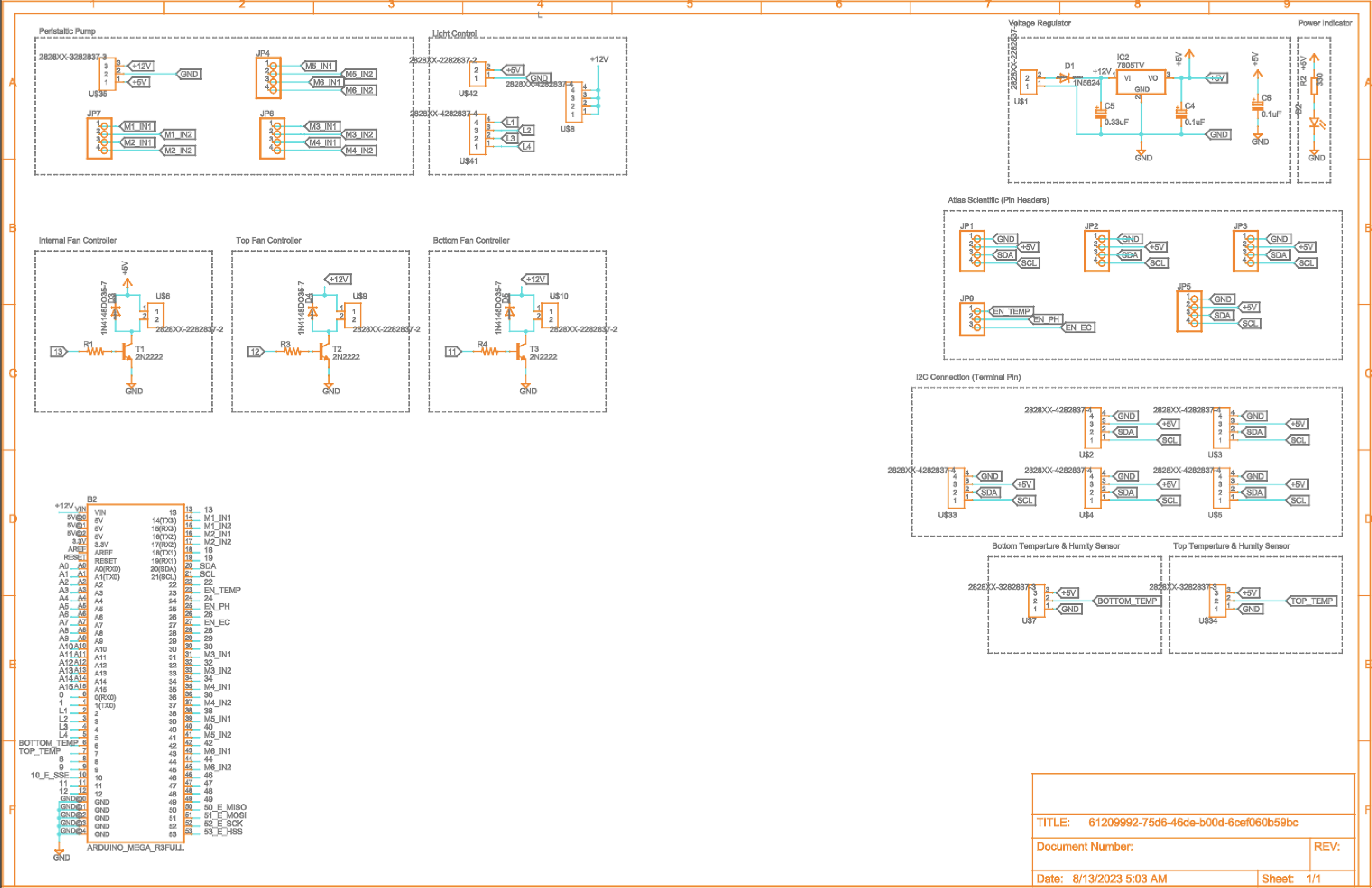Click the pin 13 tag in Internal Fan Controller
Screen dimensions: 1372x888
(59, 351)
